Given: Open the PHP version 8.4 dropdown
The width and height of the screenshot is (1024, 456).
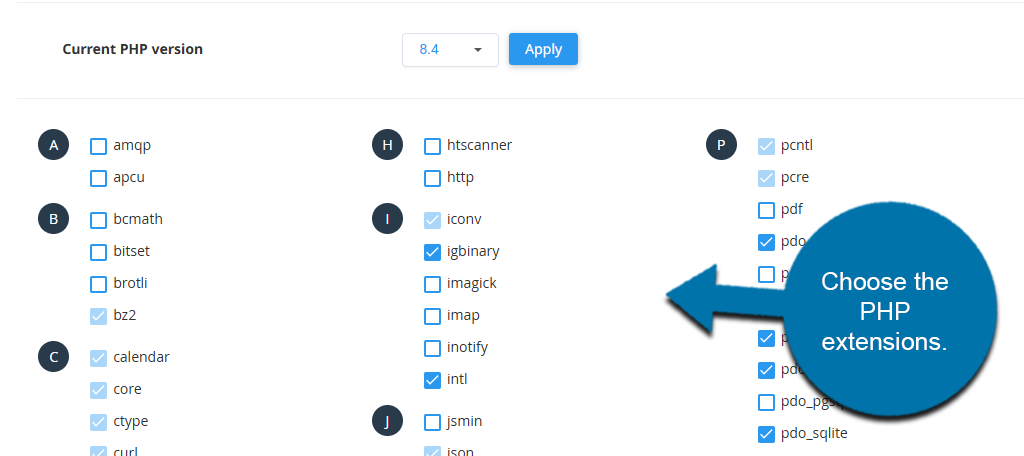Looking at the screenshot, I should pos(450,49).
